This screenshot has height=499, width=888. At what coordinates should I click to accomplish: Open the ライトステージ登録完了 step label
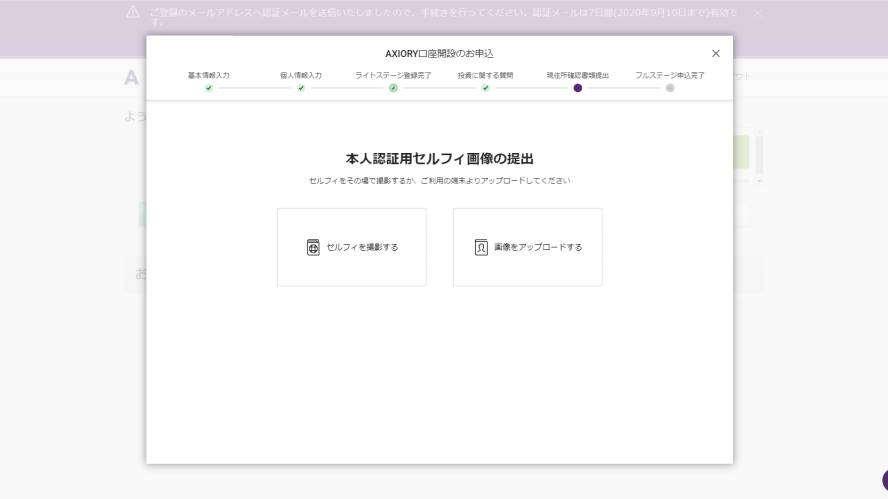coord(393,75)
